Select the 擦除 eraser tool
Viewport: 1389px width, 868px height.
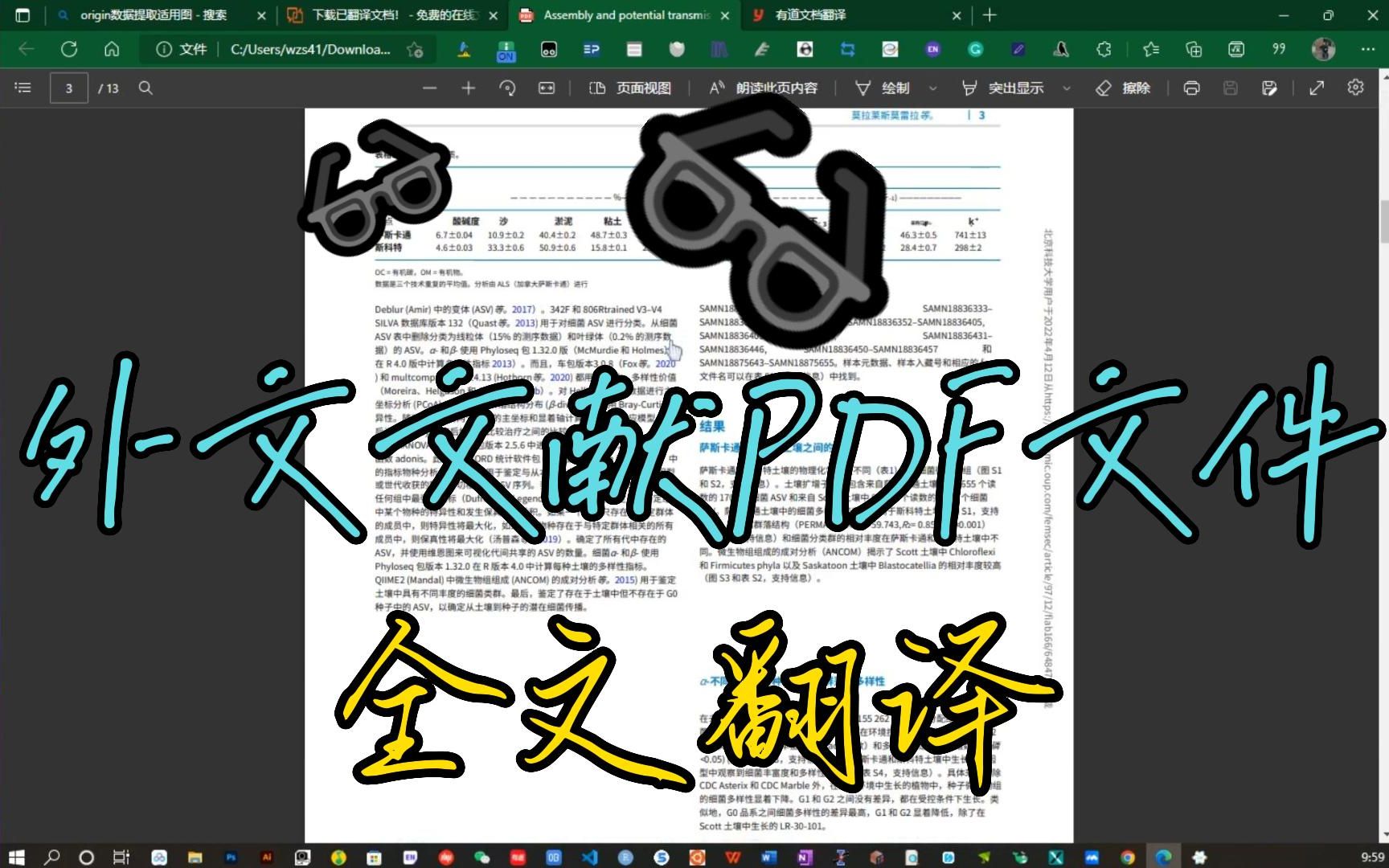1123,88
